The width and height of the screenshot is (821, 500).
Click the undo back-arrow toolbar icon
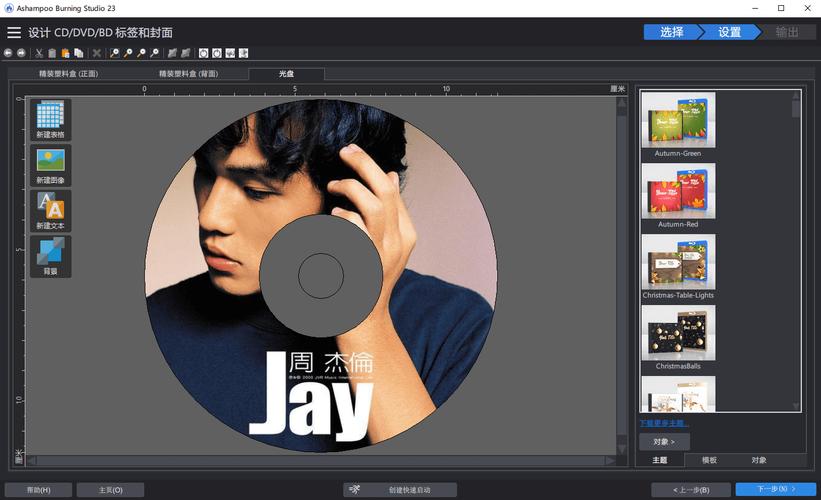8,53
